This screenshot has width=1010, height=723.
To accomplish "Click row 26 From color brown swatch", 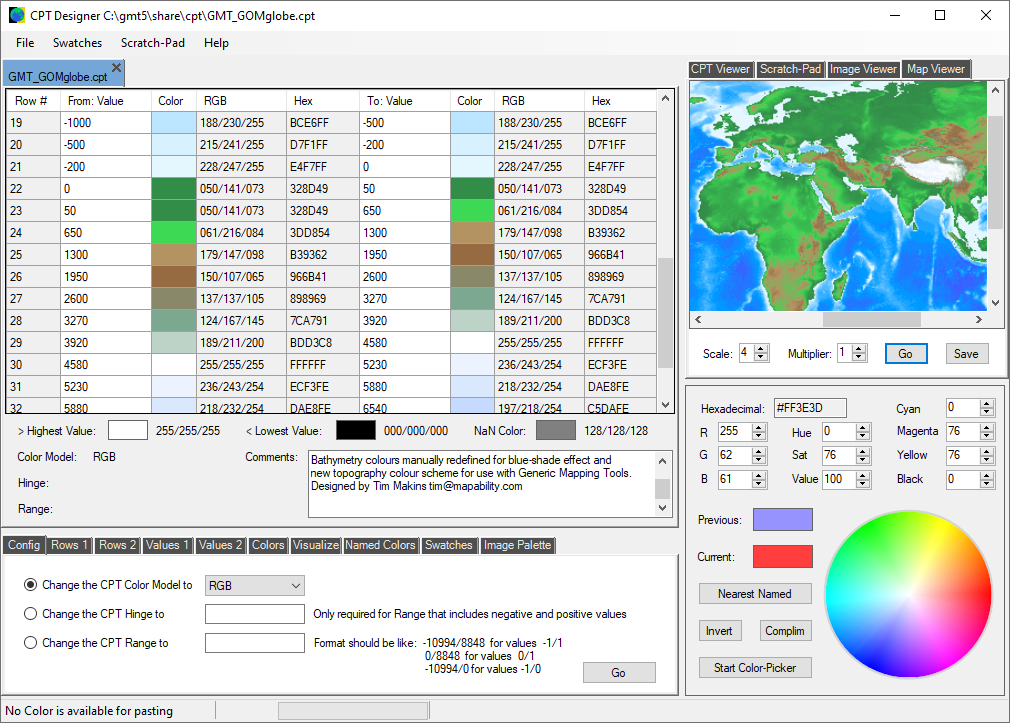I will (174, 276).
